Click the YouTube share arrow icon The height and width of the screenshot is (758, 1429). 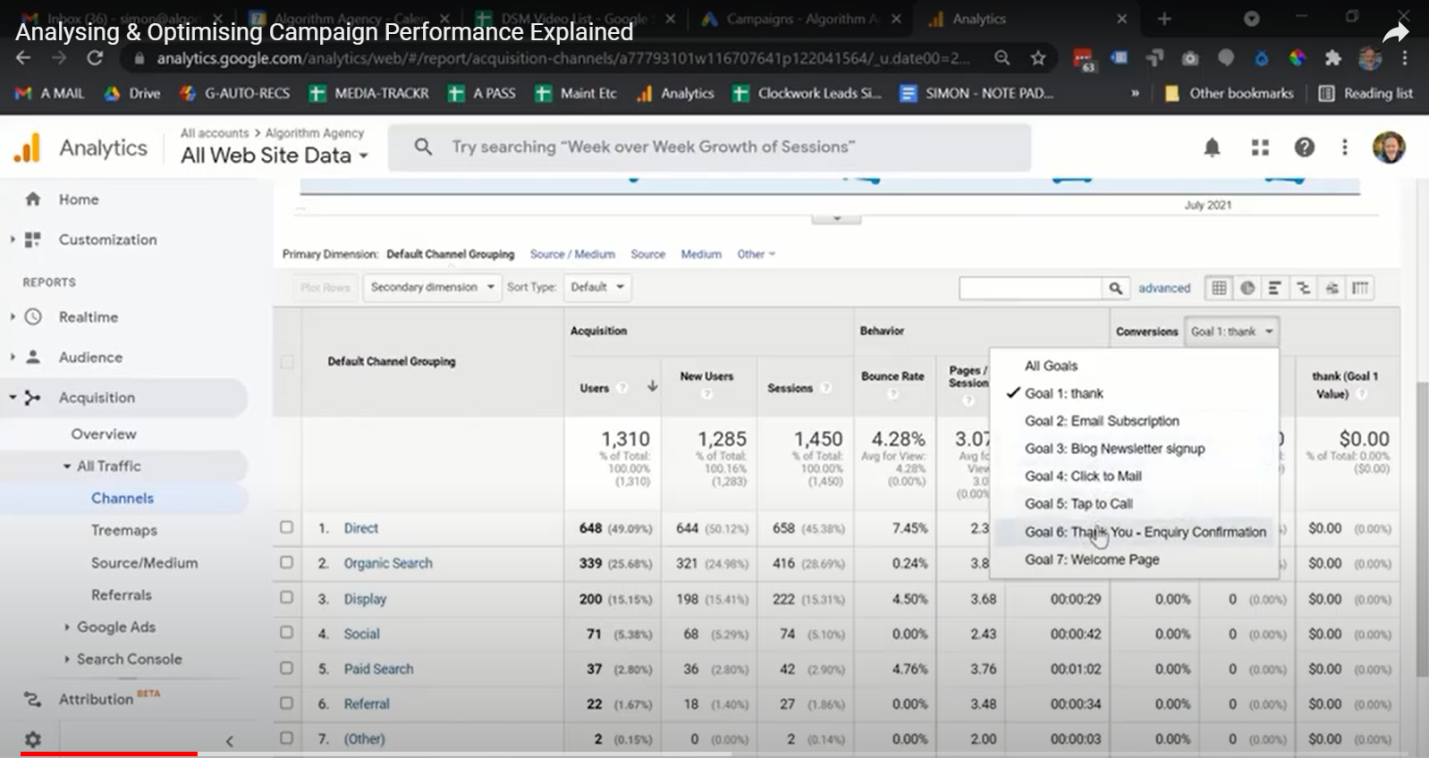click(1394, 33)
